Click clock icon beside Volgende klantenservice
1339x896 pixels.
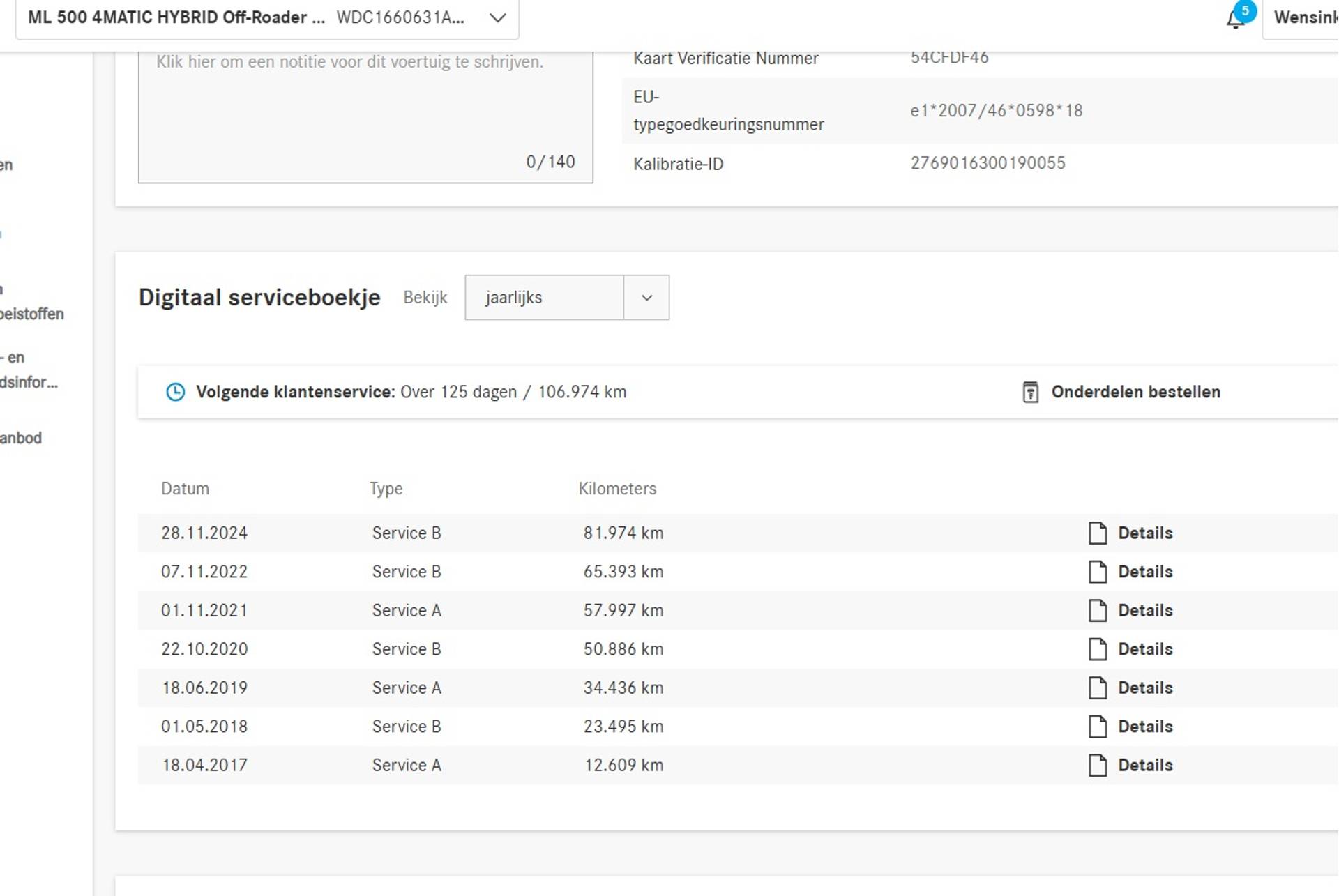point(176,393)
